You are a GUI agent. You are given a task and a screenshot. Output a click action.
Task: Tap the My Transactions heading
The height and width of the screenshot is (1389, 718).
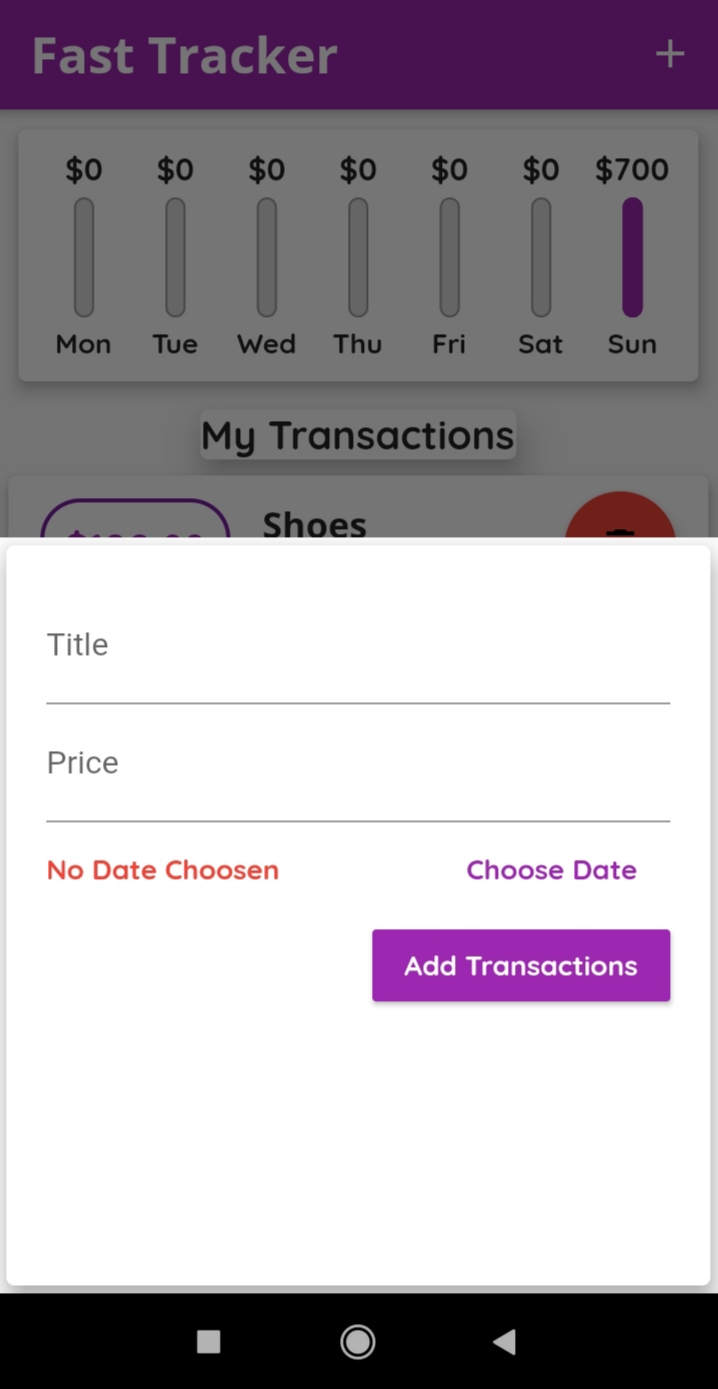(x=357, y=434)
